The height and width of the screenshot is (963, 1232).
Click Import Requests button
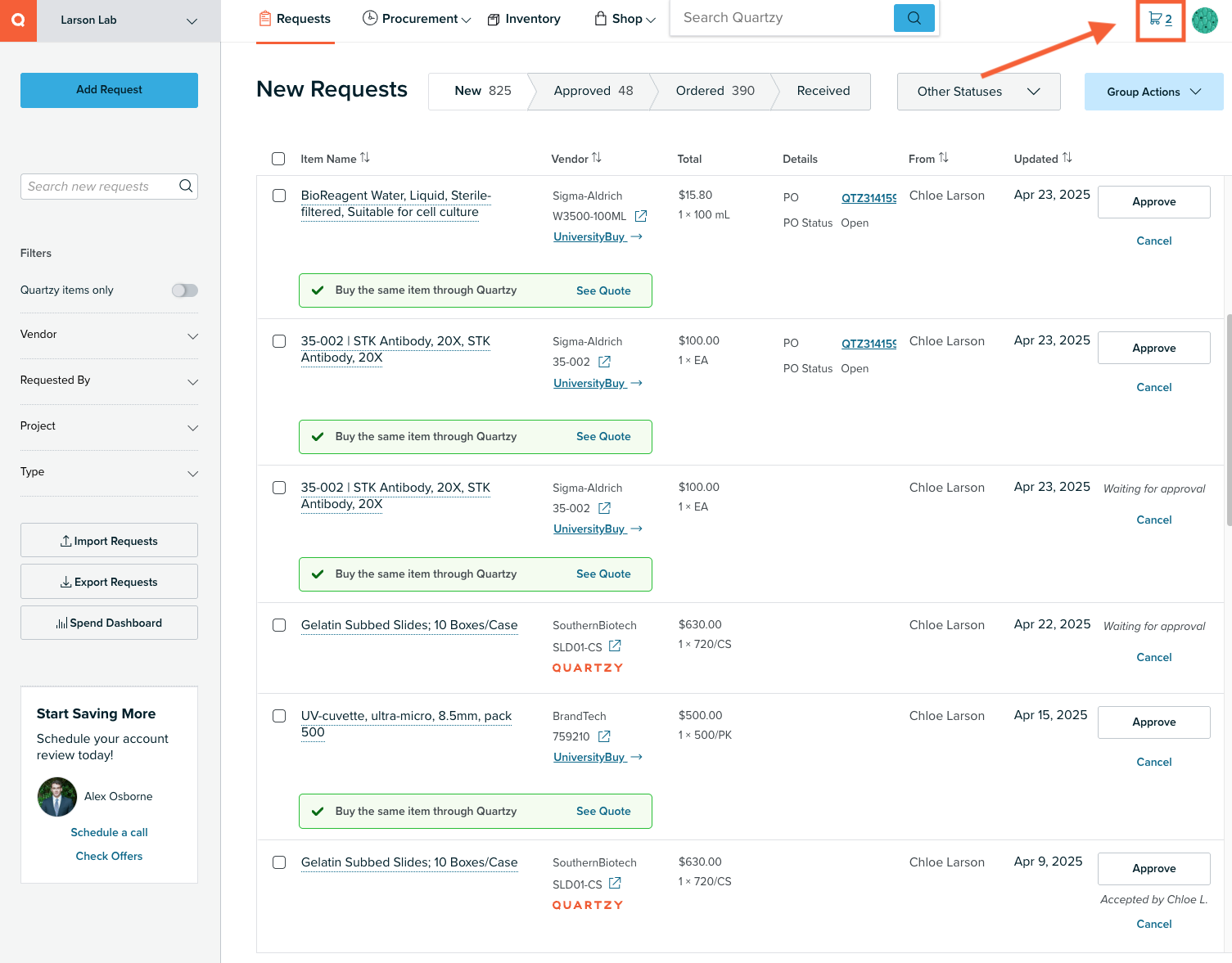pos(109,541)
